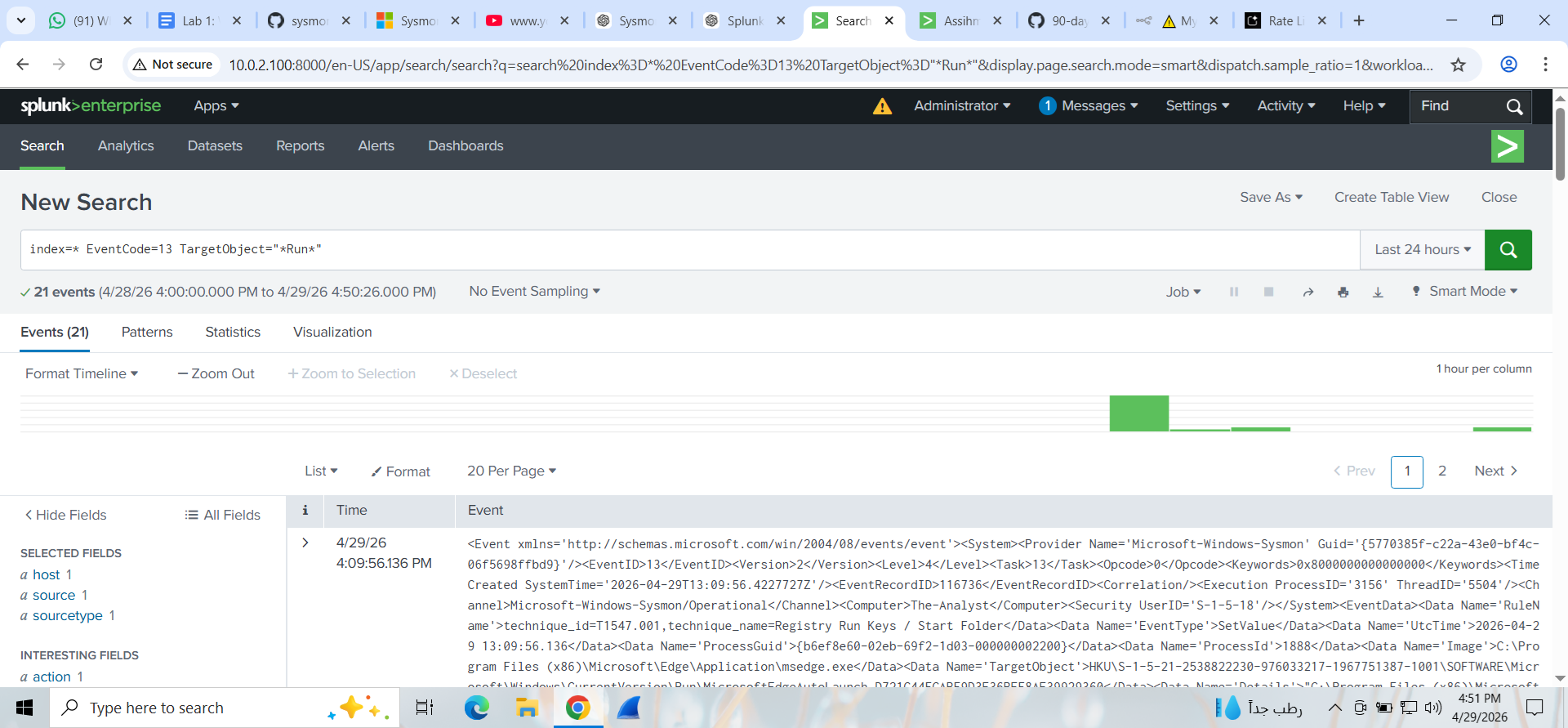The image size is (1568, 728).
Task: Open a new browser tab
Action: click(x=1359, y=20)
